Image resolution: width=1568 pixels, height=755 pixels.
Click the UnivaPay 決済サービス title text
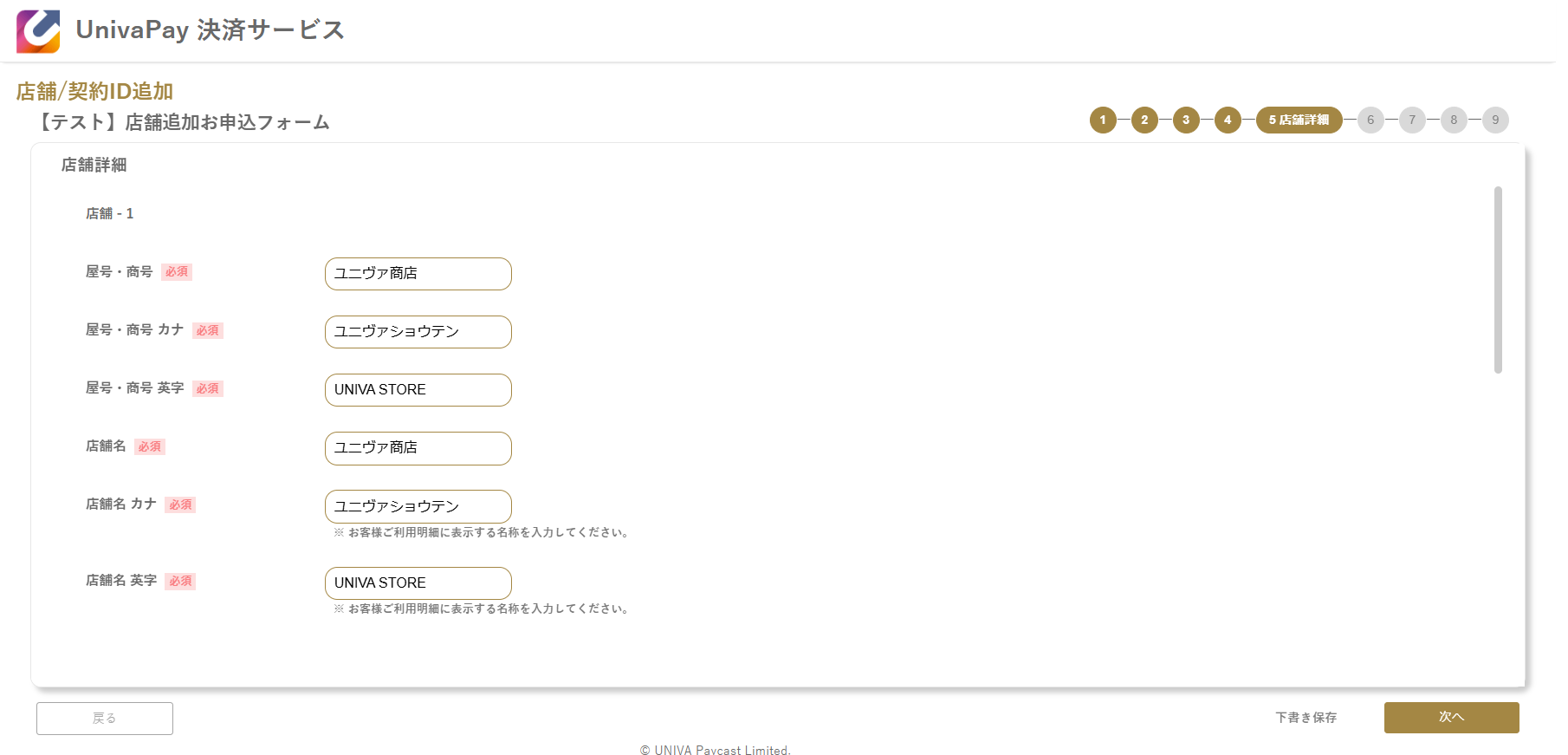pos(211,30)
